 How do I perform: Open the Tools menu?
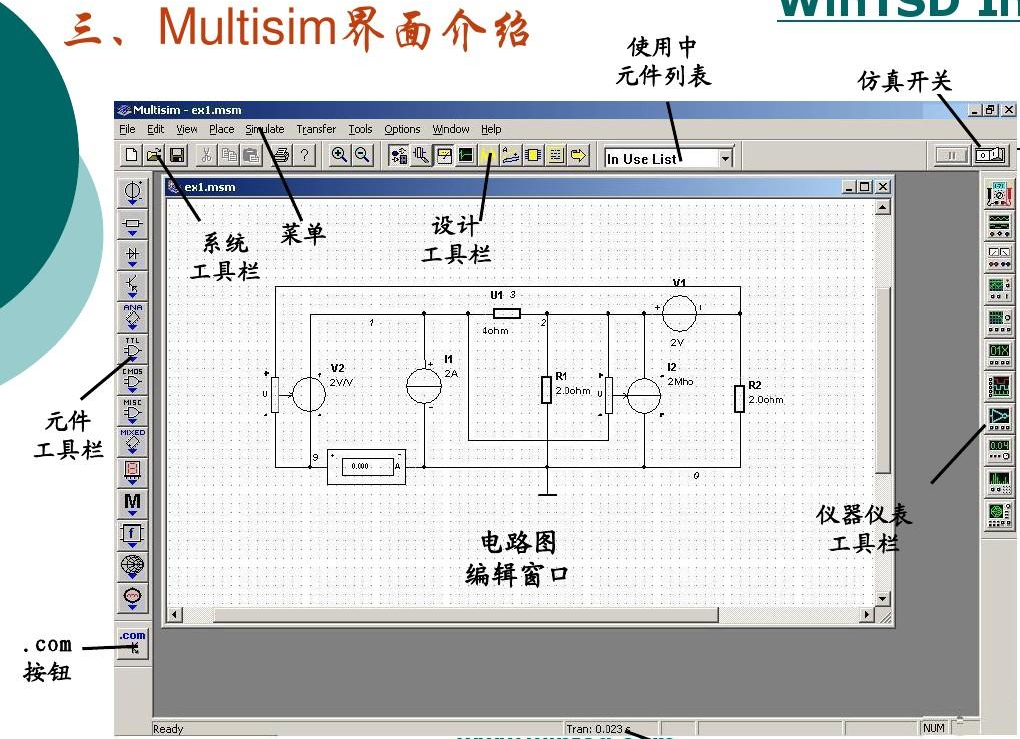pyautogui.click(x=360, y=129)
